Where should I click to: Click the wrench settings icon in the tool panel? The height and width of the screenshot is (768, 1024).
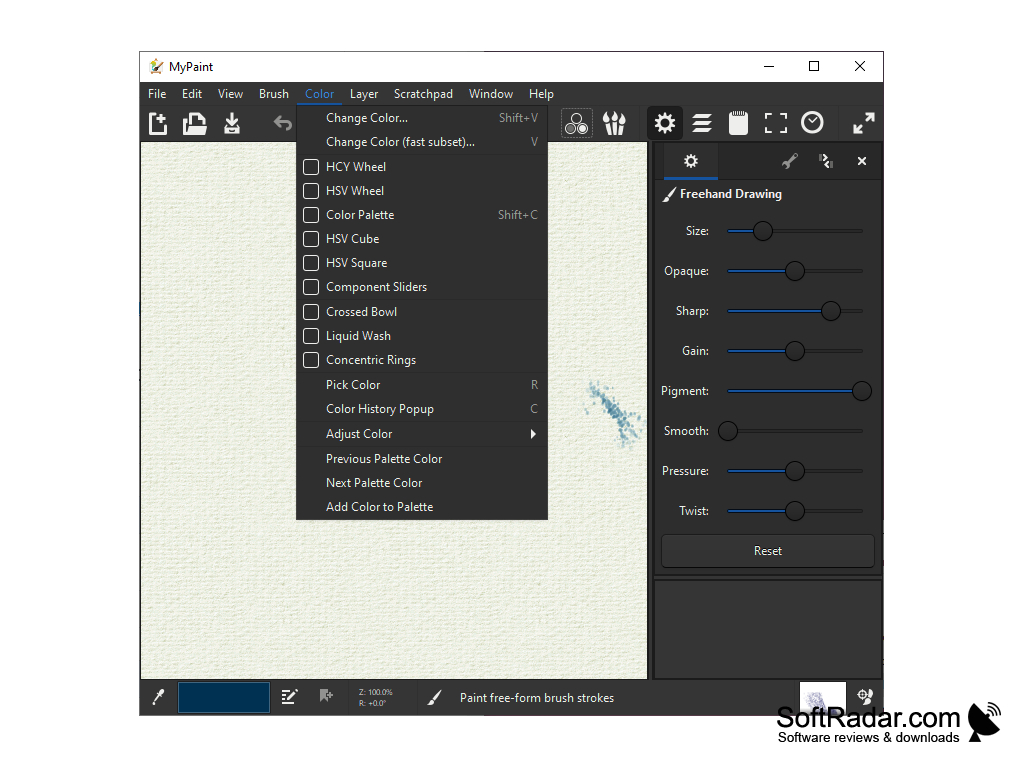click(x=789, y=160)
